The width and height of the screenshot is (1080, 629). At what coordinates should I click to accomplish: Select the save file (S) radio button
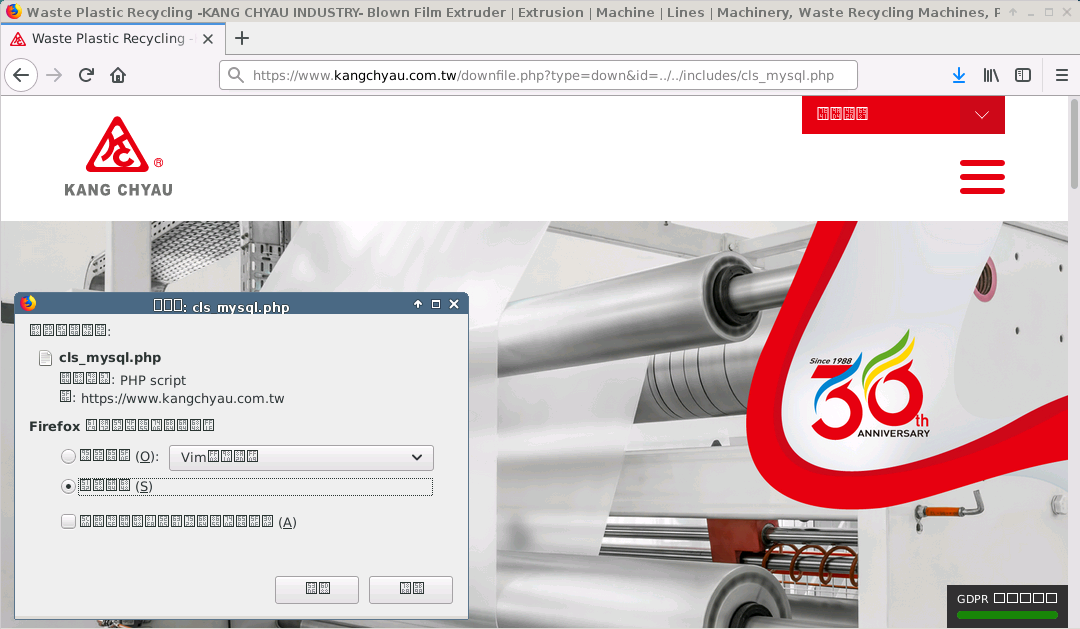tap(68, 486)
